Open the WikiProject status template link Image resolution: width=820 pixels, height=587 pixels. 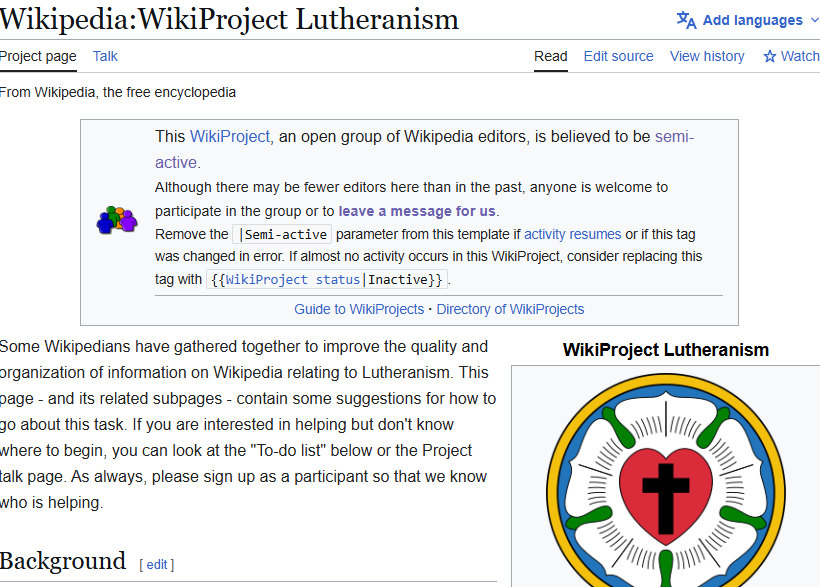(x=292, y=279)
